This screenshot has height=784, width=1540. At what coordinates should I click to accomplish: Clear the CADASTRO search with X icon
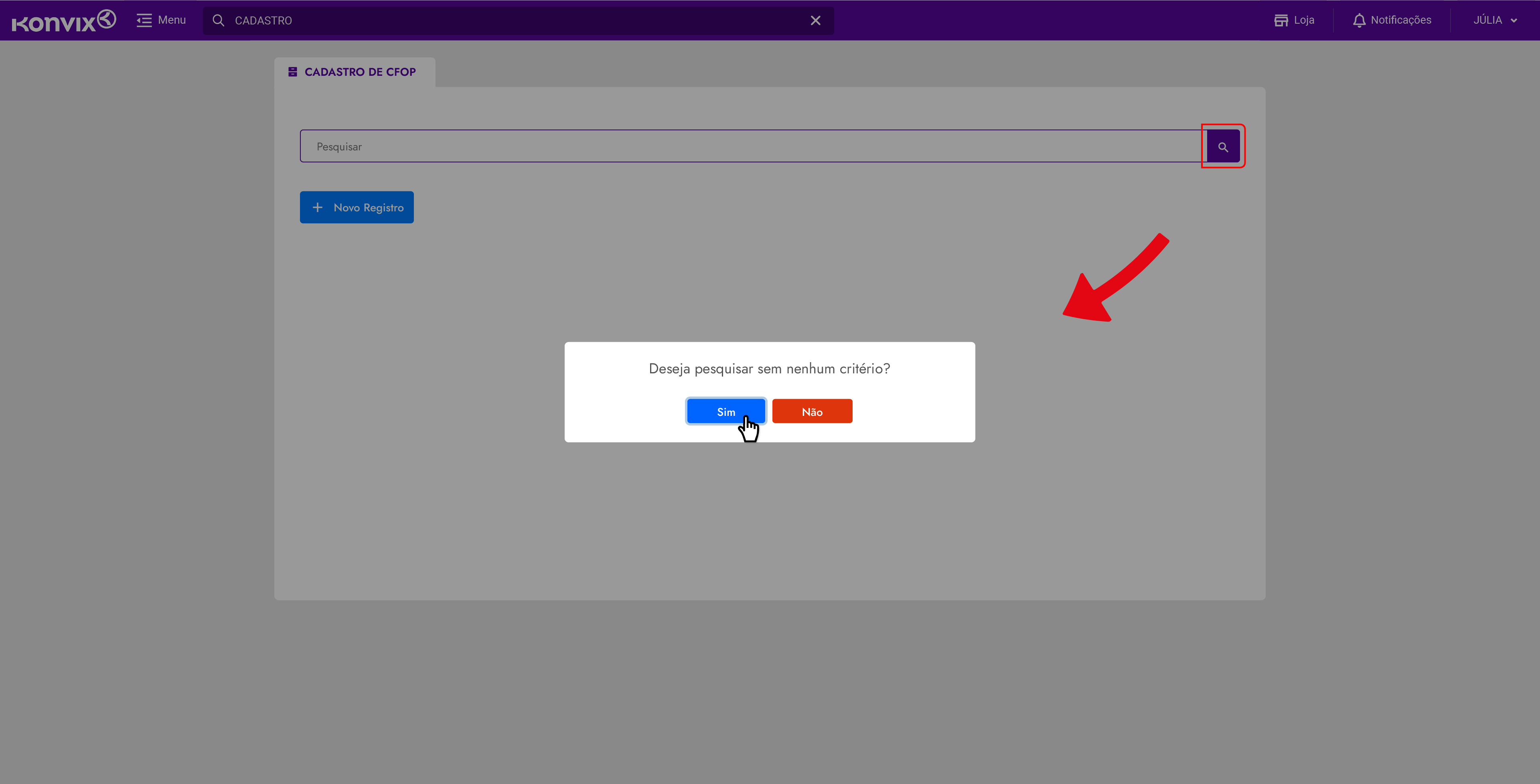tap(815, 21)
